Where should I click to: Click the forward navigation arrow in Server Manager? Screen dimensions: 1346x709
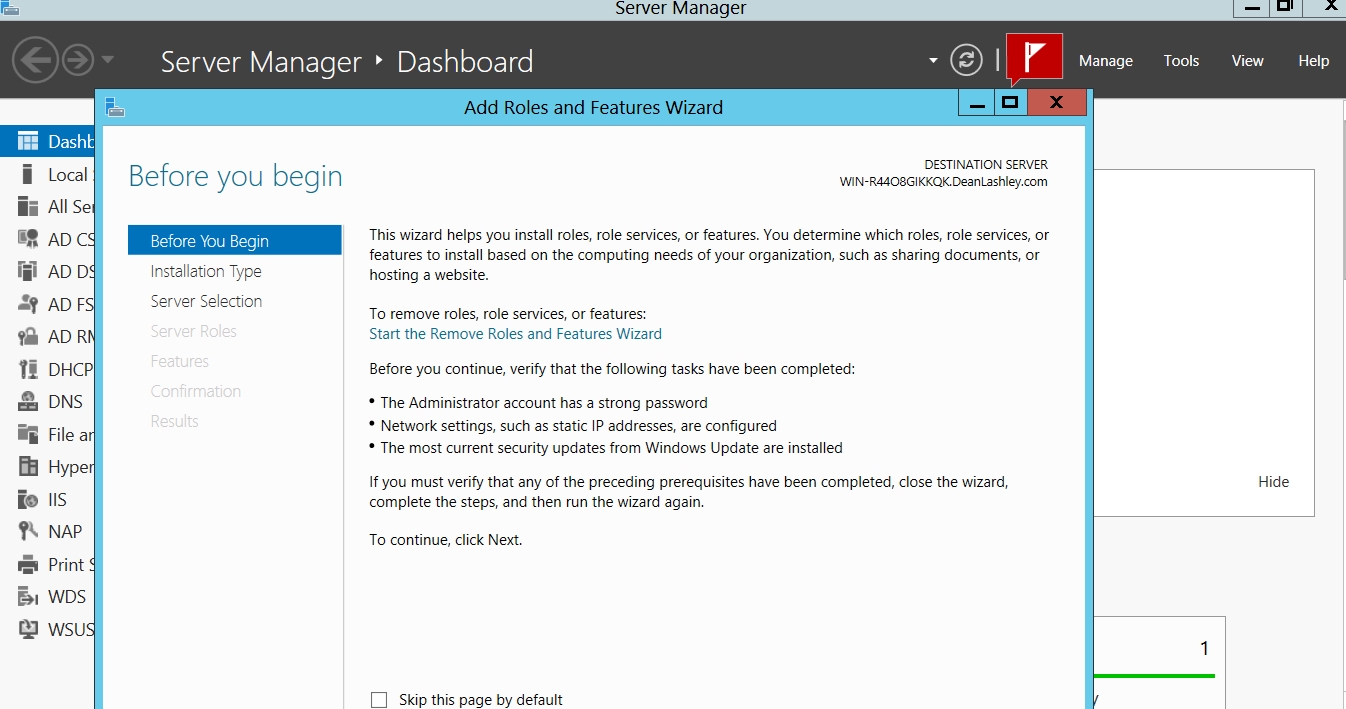[78, 60]
